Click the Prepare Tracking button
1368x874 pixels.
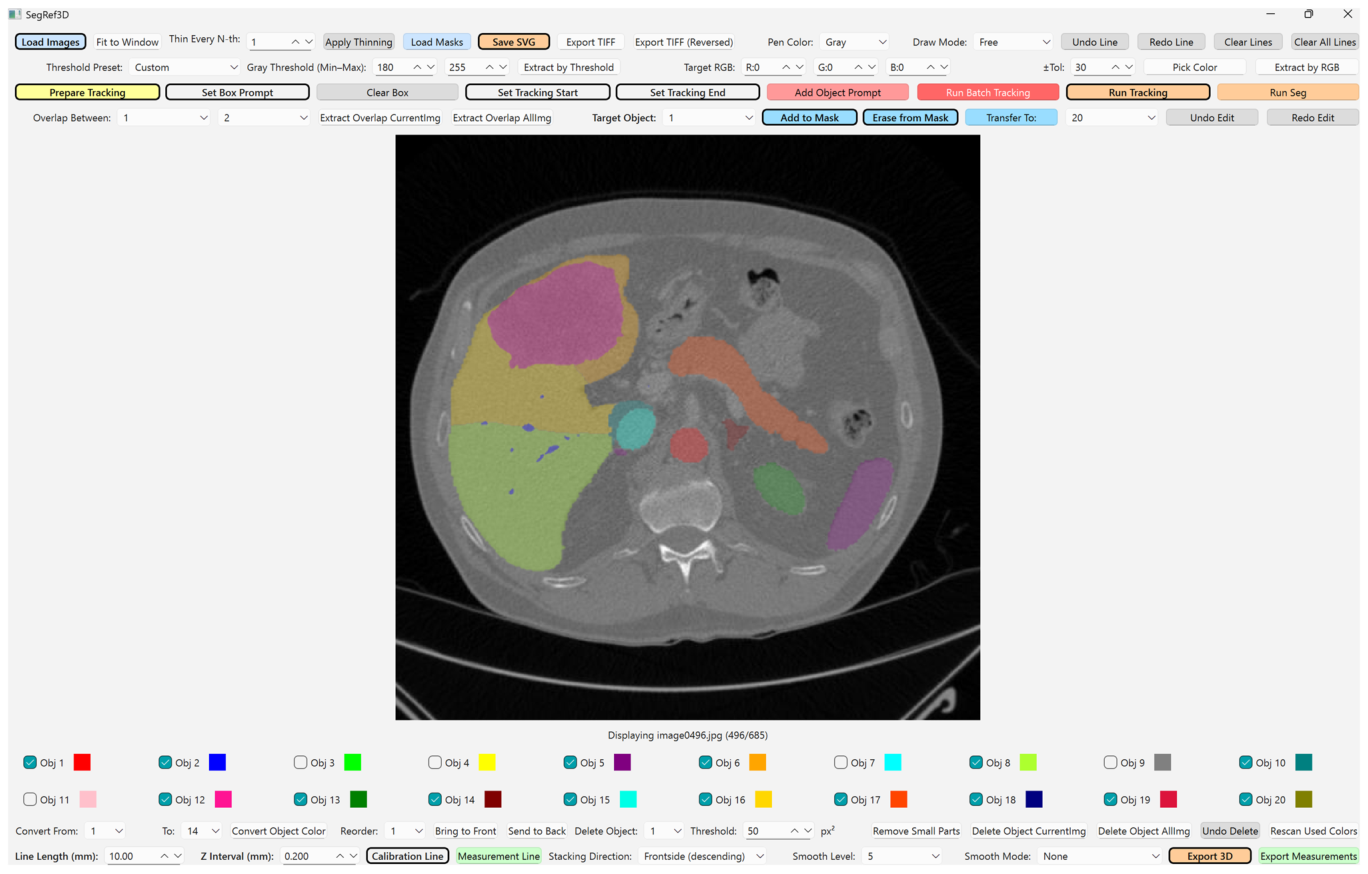(x=88, y=92)
